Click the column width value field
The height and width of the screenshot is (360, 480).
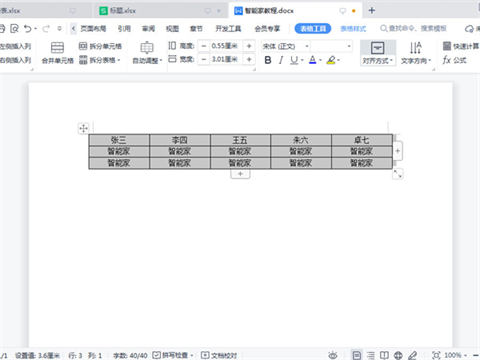pos(226,59)
